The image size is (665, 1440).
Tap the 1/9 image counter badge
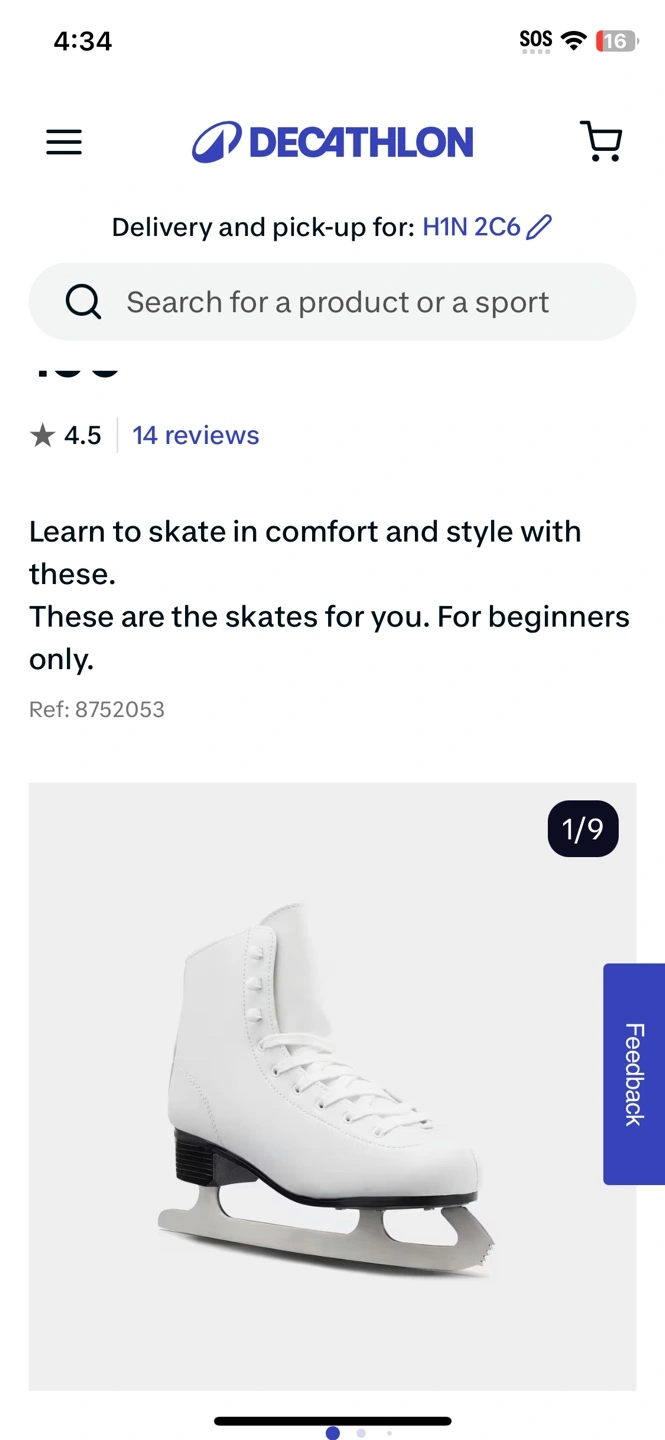click(583, 829)
